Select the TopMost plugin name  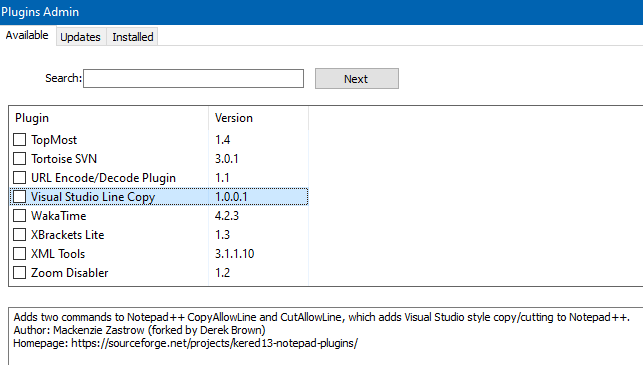pyautogui.click(x=54, y=140)
